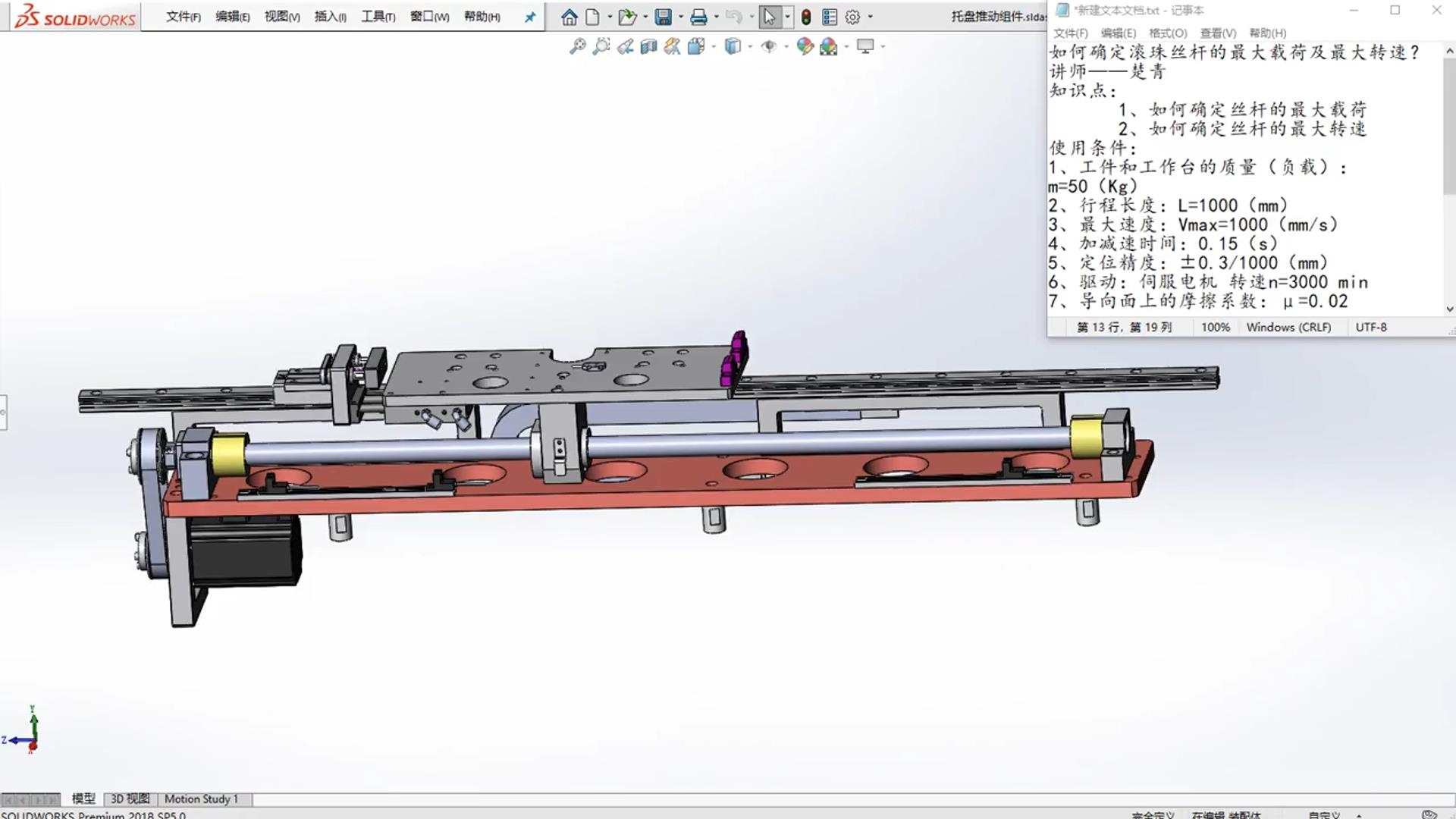Click the '100%' zoom status in Notepad
1456x819 pixels.
point(1216,327)
